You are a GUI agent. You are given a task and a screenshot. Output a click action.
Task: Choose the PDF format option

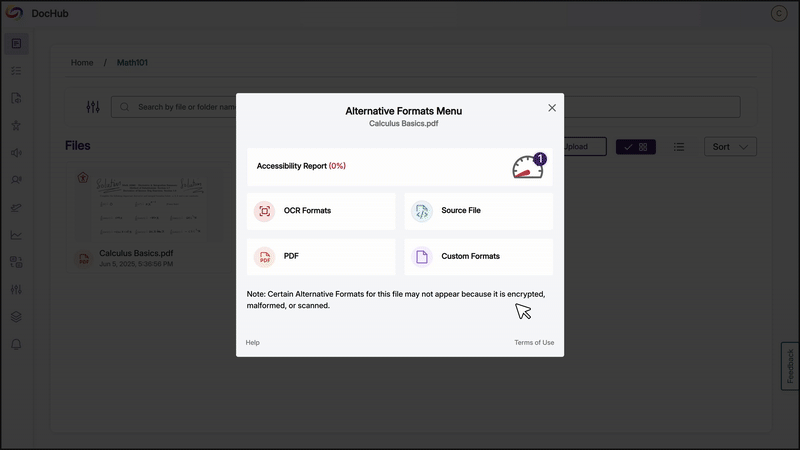[321, 257]
